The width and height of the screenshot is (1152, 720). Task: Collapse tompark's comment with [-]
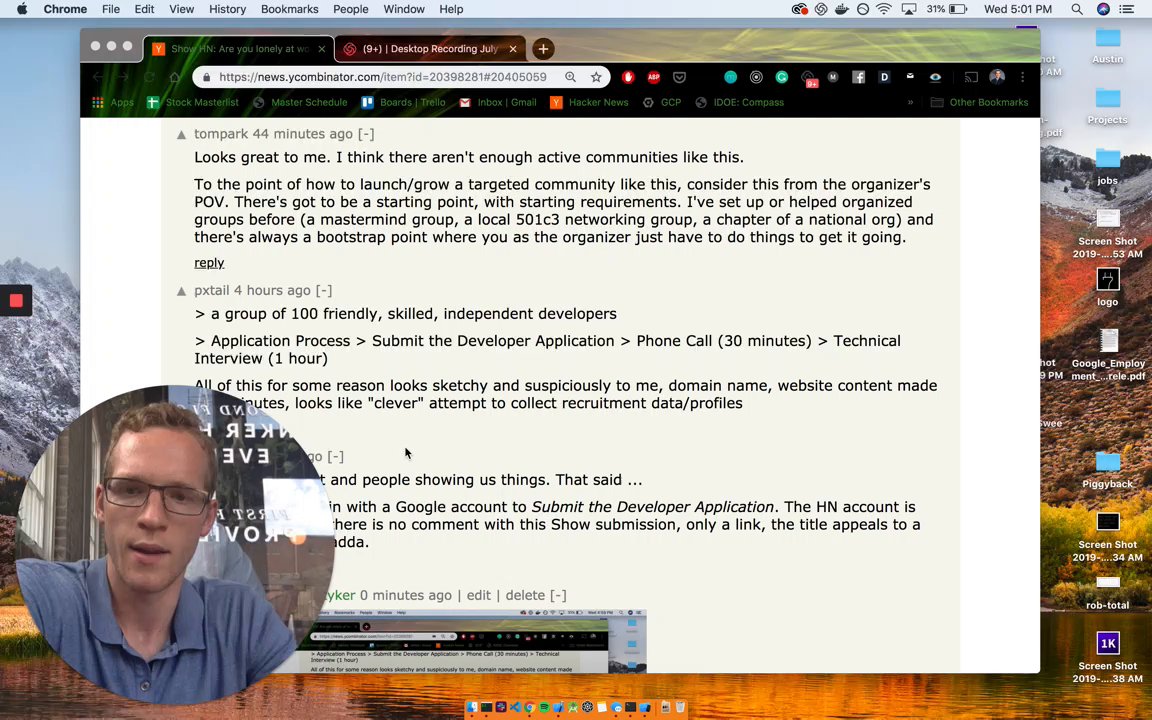pos(366,134)
